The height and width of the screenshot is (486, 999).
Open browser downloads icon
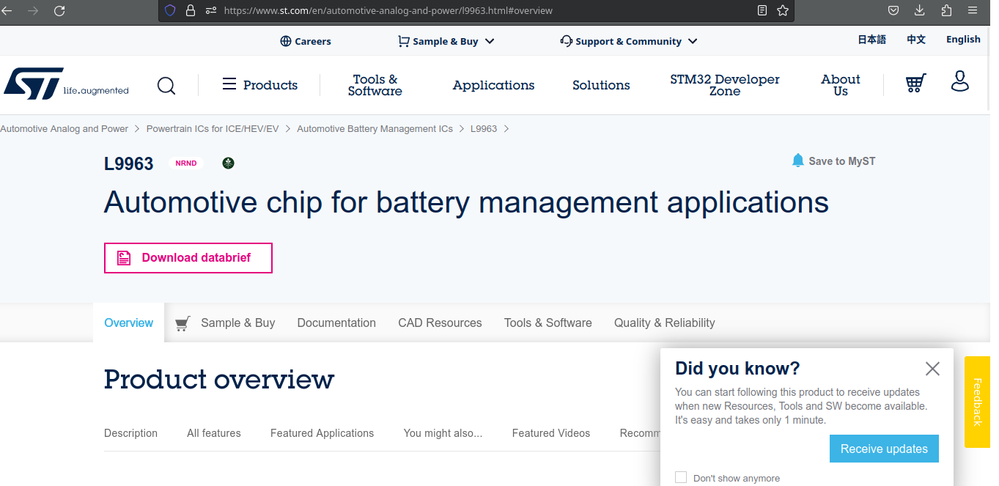pyautogui.click(x=919, y=10)
